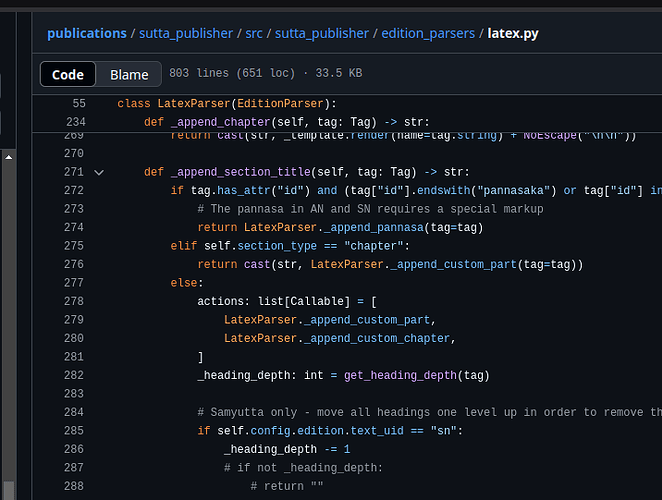
Task: Select line number 288
Action: [74, 485]
